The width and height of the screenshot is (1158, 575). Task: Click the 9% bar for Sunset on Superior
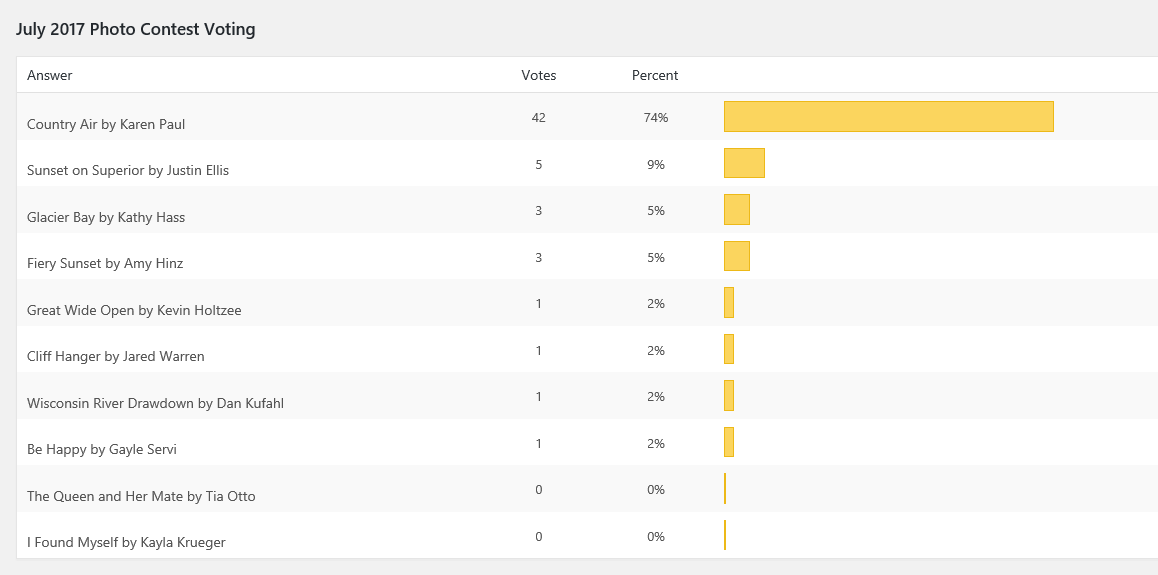pos(744,163)
